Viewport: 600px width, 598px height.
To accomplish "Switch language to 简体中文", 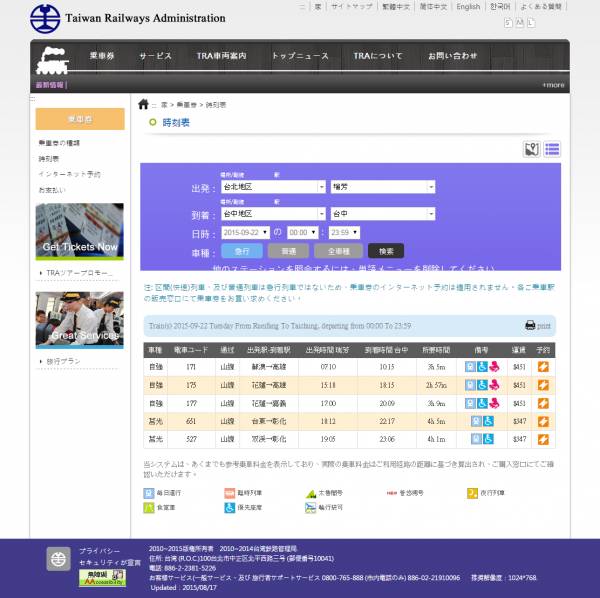I will click(433, 7).
